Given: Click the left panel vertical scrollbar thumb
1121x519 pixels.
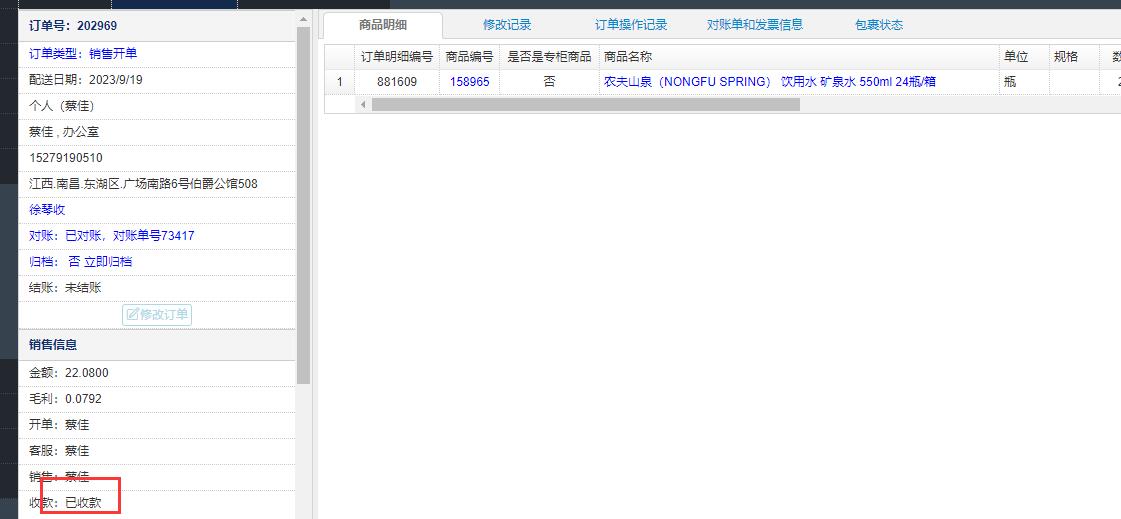Looking at the screenshot, I should [304, 200].
